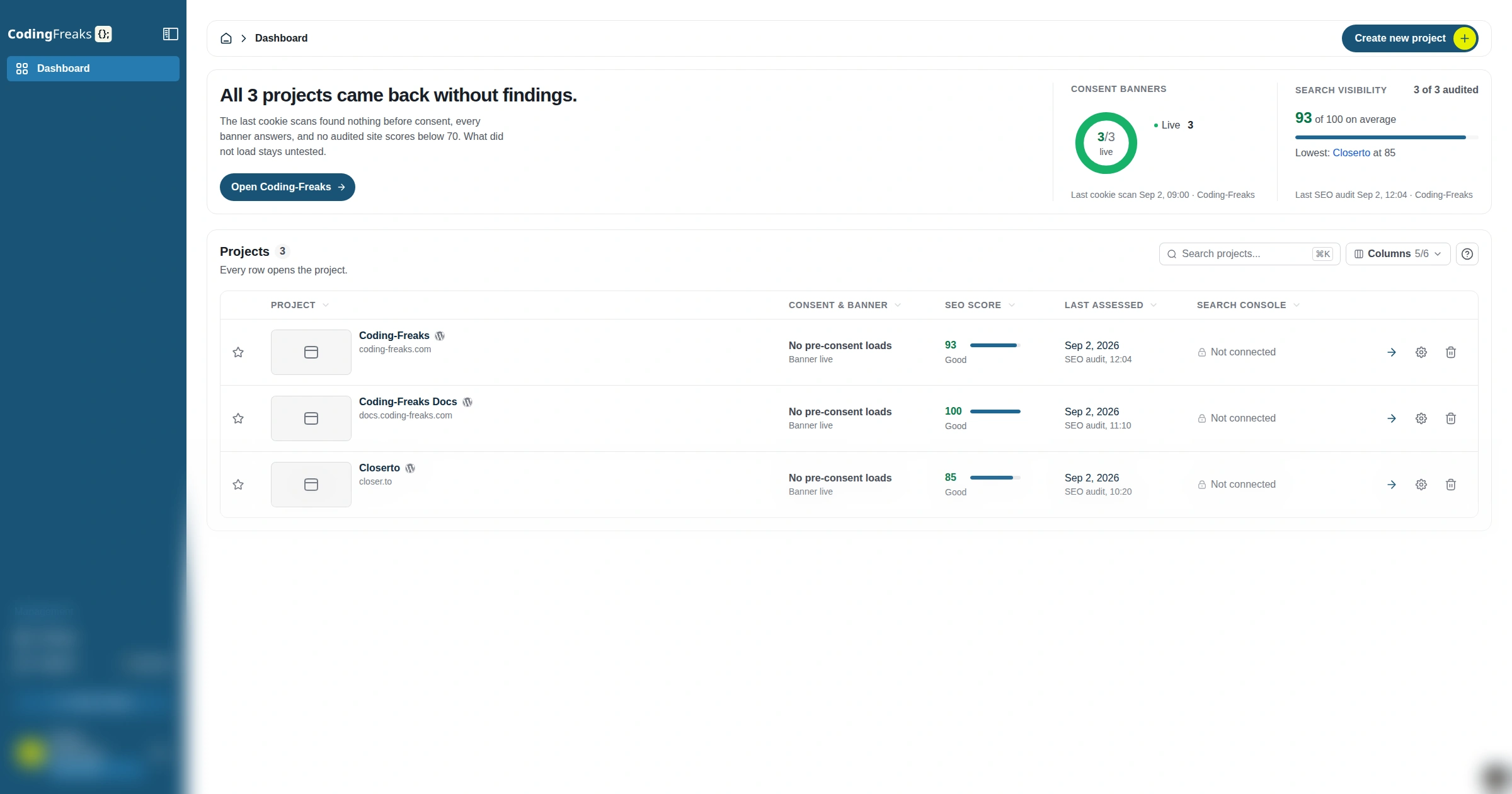Open settings gear for Coding-Freaks

1421,352
